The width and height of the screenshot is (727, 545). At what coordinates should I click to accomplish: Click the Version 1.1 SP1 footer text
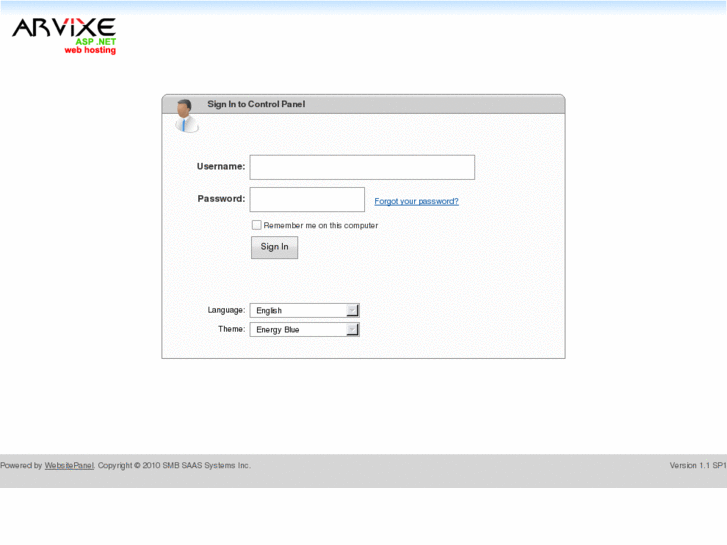click(697, 465)
